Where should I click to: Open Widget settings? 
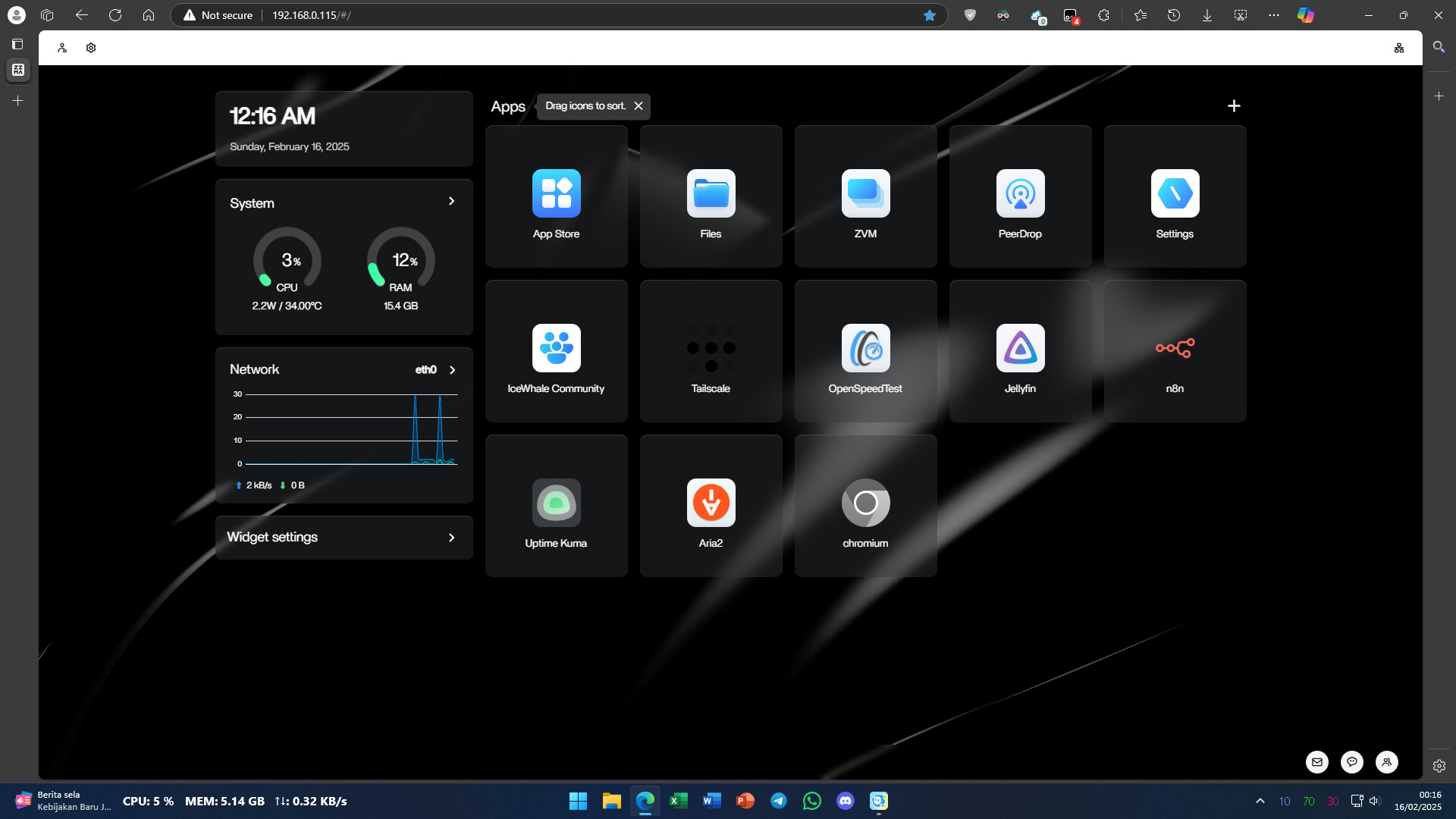point(344,538)
